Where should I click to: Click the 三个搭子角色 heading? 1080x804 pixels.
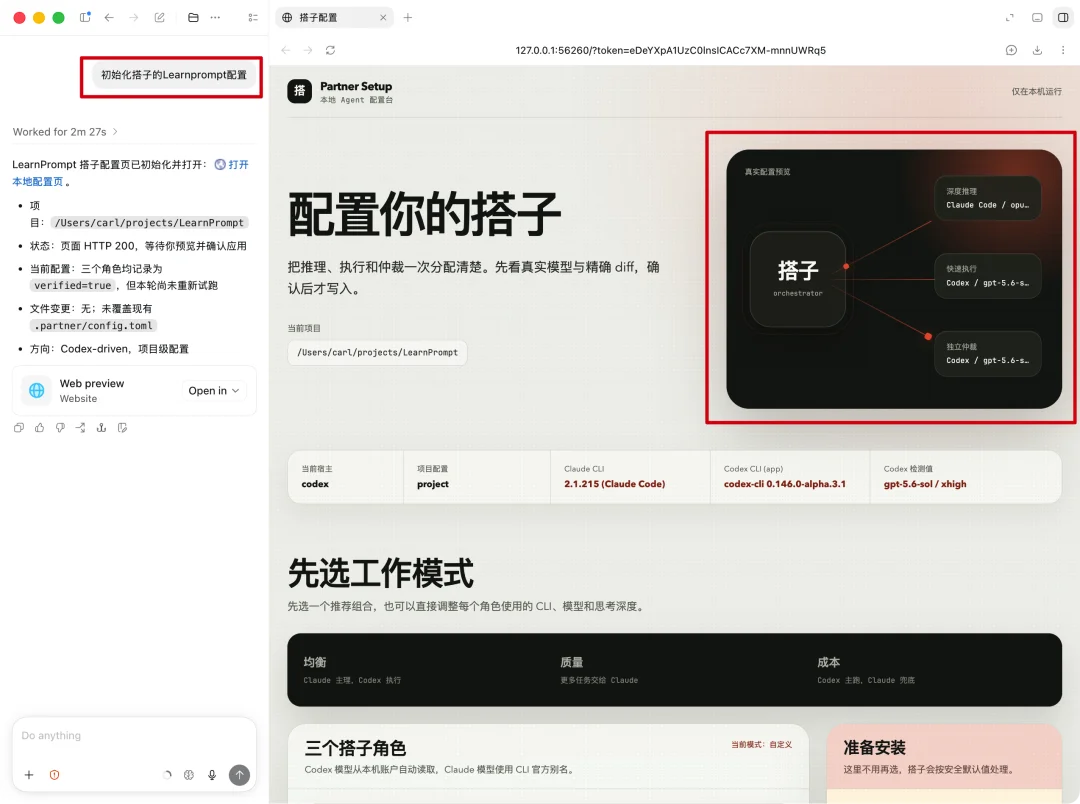click(x=355, y=748)
